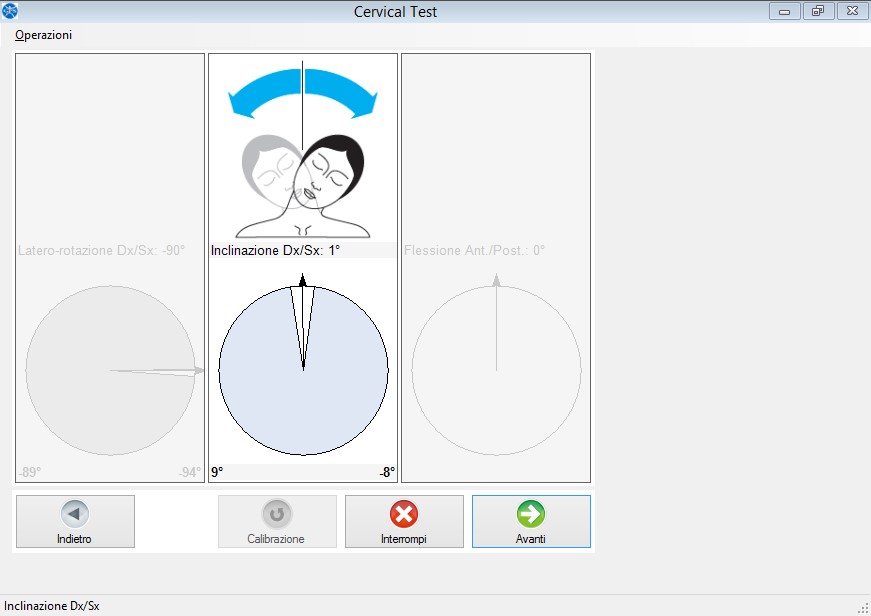871x616 pixels.
Task: Click the greyed-out Calibrazione button
Action: click(x=277, y=521)
